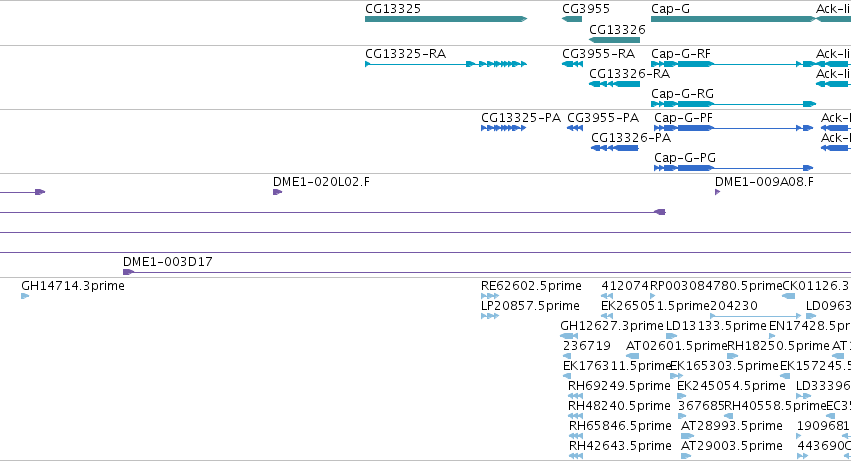Click the CG13325-PA protein feature
The image size is (851, 461).
coord(504,128)
